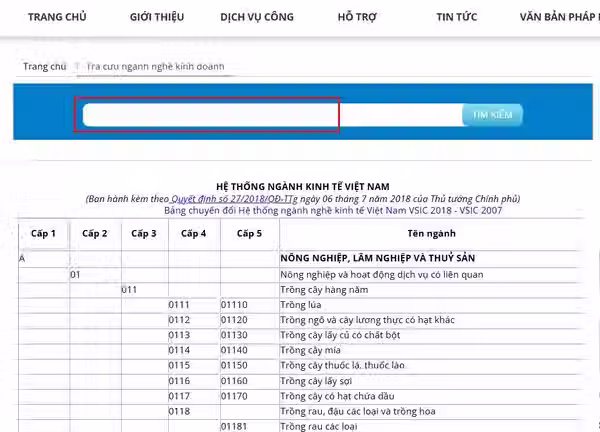The width and height of the screenshot is (600, 432).
Task: Click the Tên ngành column header
Action: click(432, 233)
